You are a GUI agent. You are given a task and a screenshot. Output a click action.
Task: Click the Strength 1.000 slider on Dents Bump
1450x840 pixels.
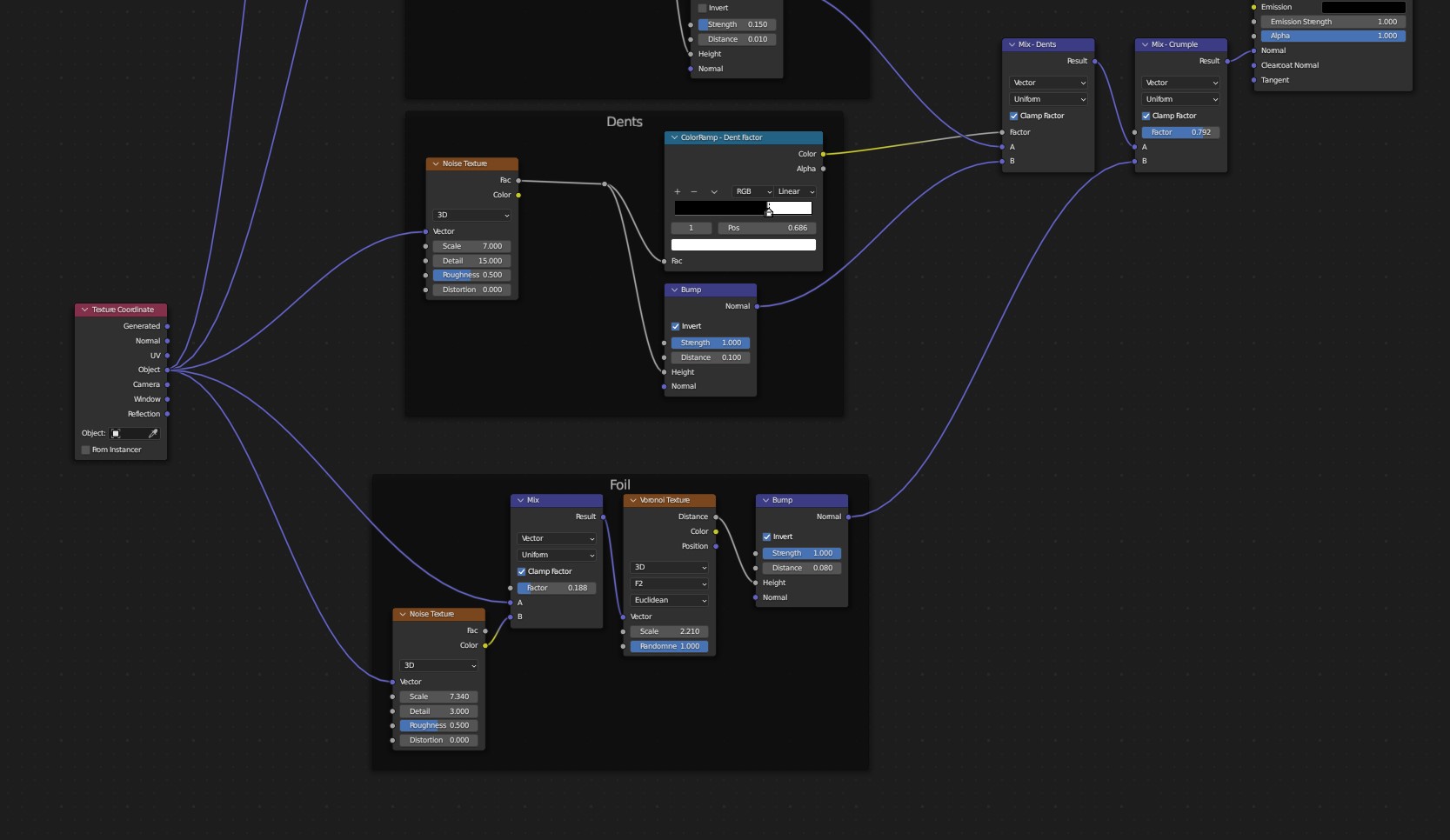coord(711,343)
